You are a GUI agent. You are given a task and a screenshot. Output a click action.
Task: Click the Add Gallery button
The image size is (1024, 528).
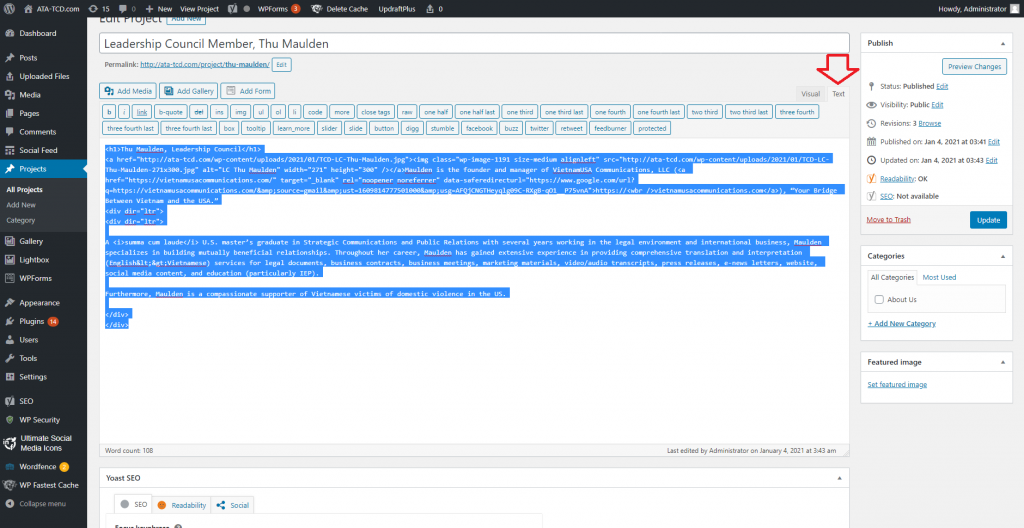(189, 91)
